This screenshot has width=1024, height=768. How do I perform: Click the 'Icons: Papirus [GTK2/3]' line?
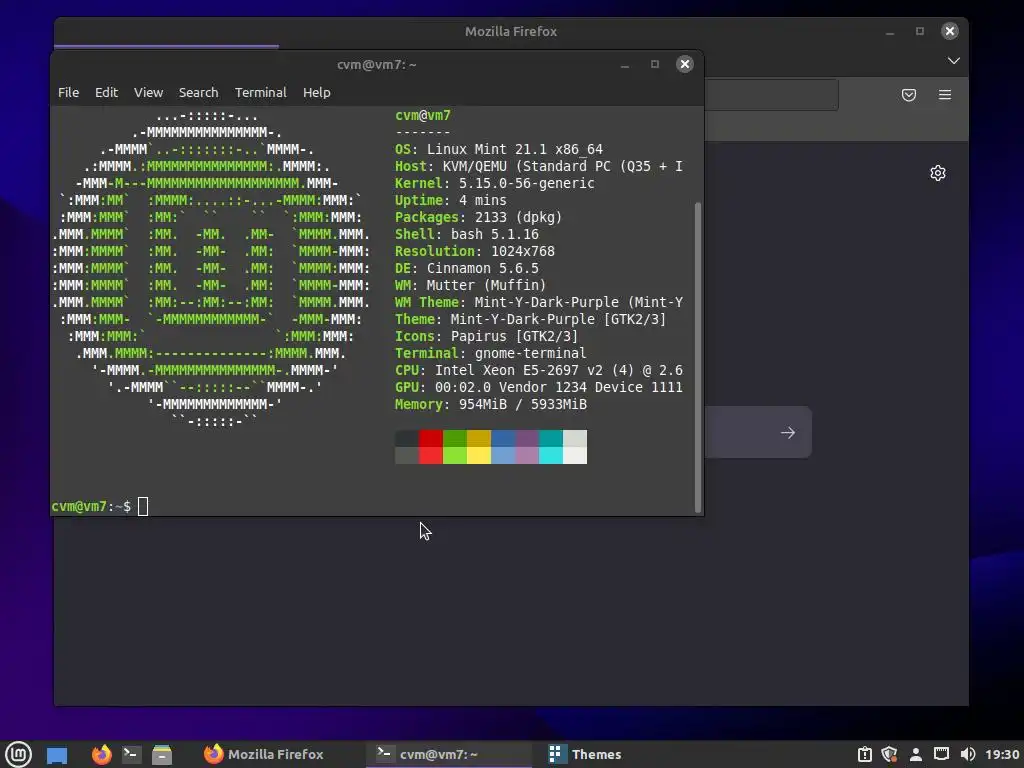[x=487, y=336]
